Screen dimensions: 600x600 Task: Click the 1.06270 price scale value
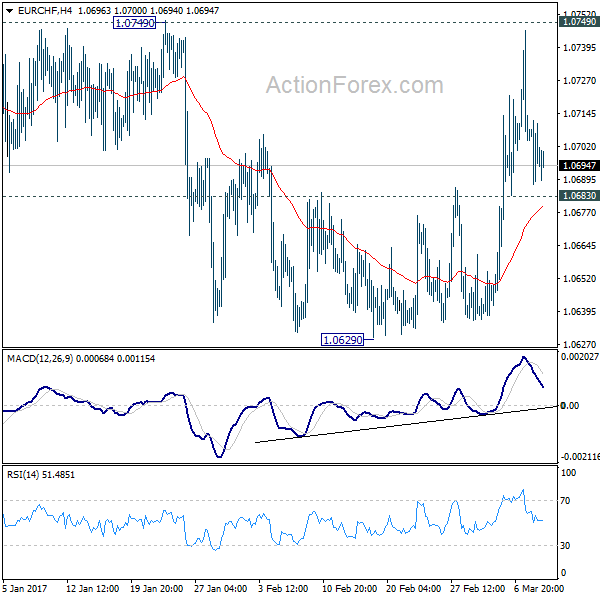pos(579,344)
